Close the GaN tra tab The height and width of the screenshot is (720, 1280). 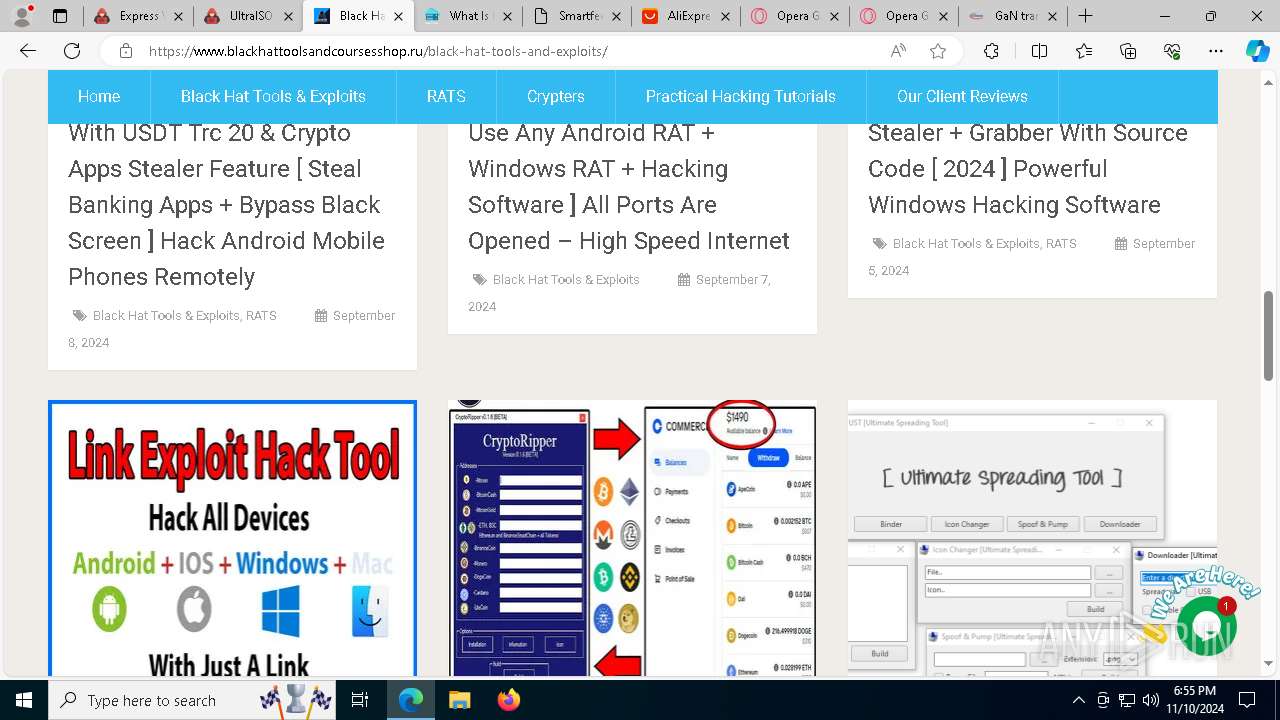click(1053, 16)
